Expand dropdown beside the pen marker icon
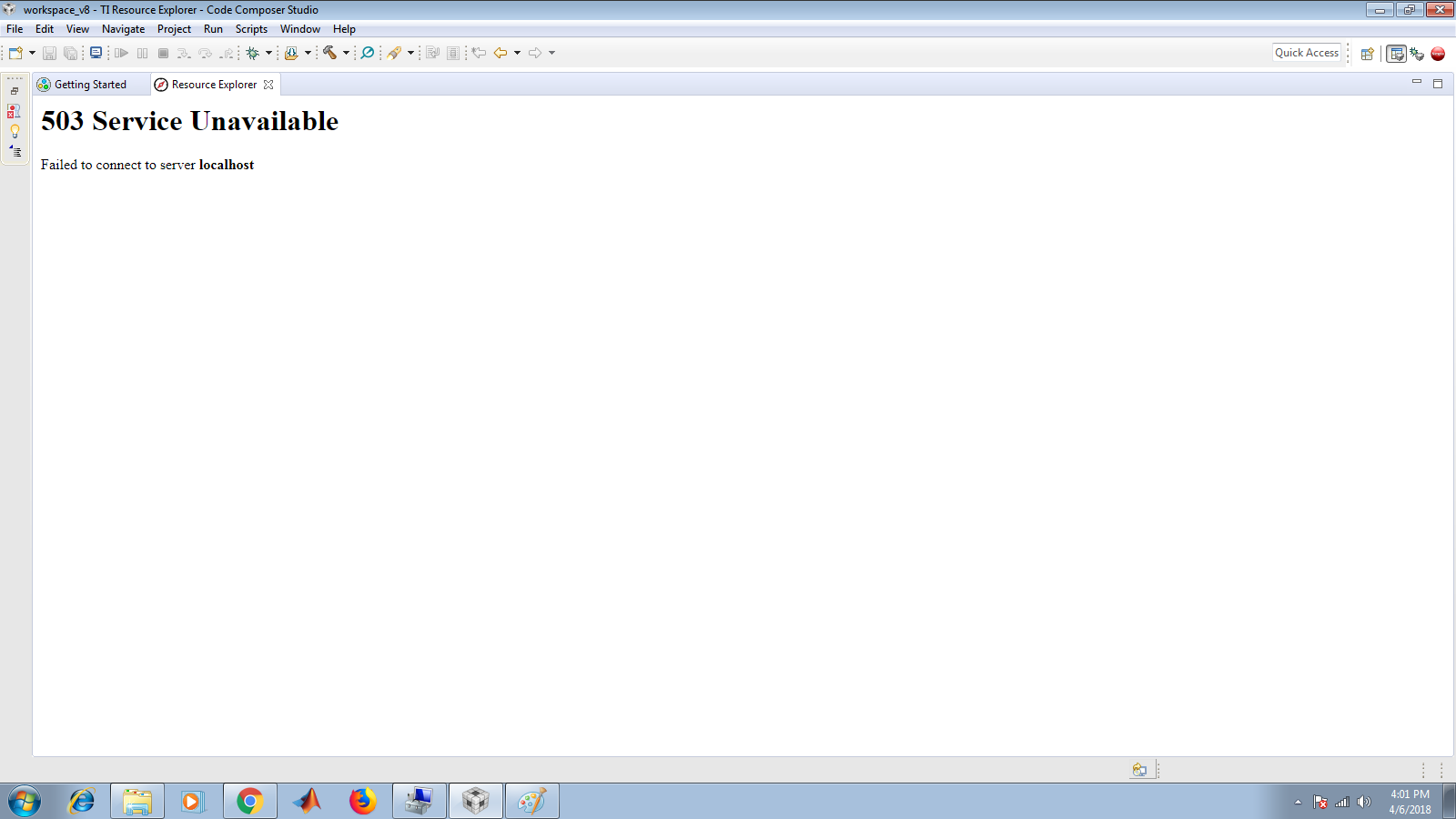1456x819 pixels. [x=410, y=53]
